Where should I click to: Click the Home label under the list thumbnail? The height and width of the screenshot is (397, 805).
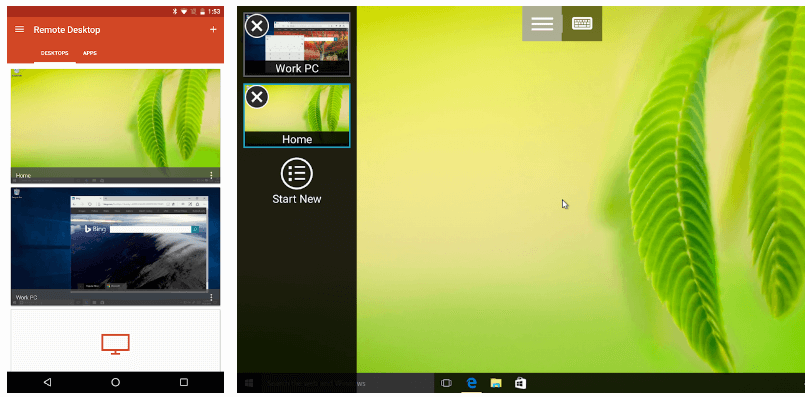coord(23,176)
